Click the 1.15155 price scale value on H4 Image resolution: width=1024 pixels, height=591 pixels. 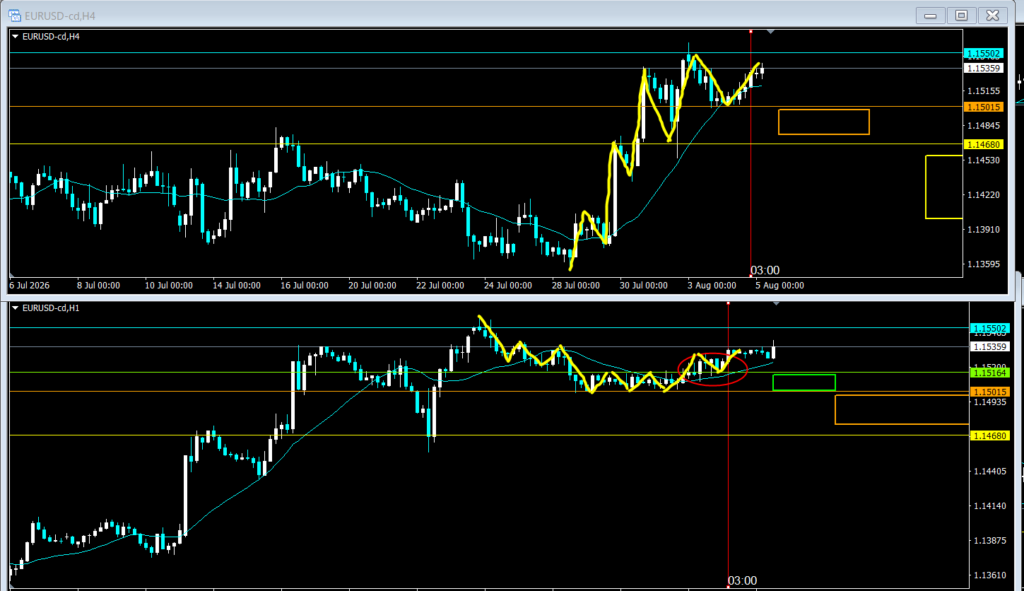pos(984,91)
